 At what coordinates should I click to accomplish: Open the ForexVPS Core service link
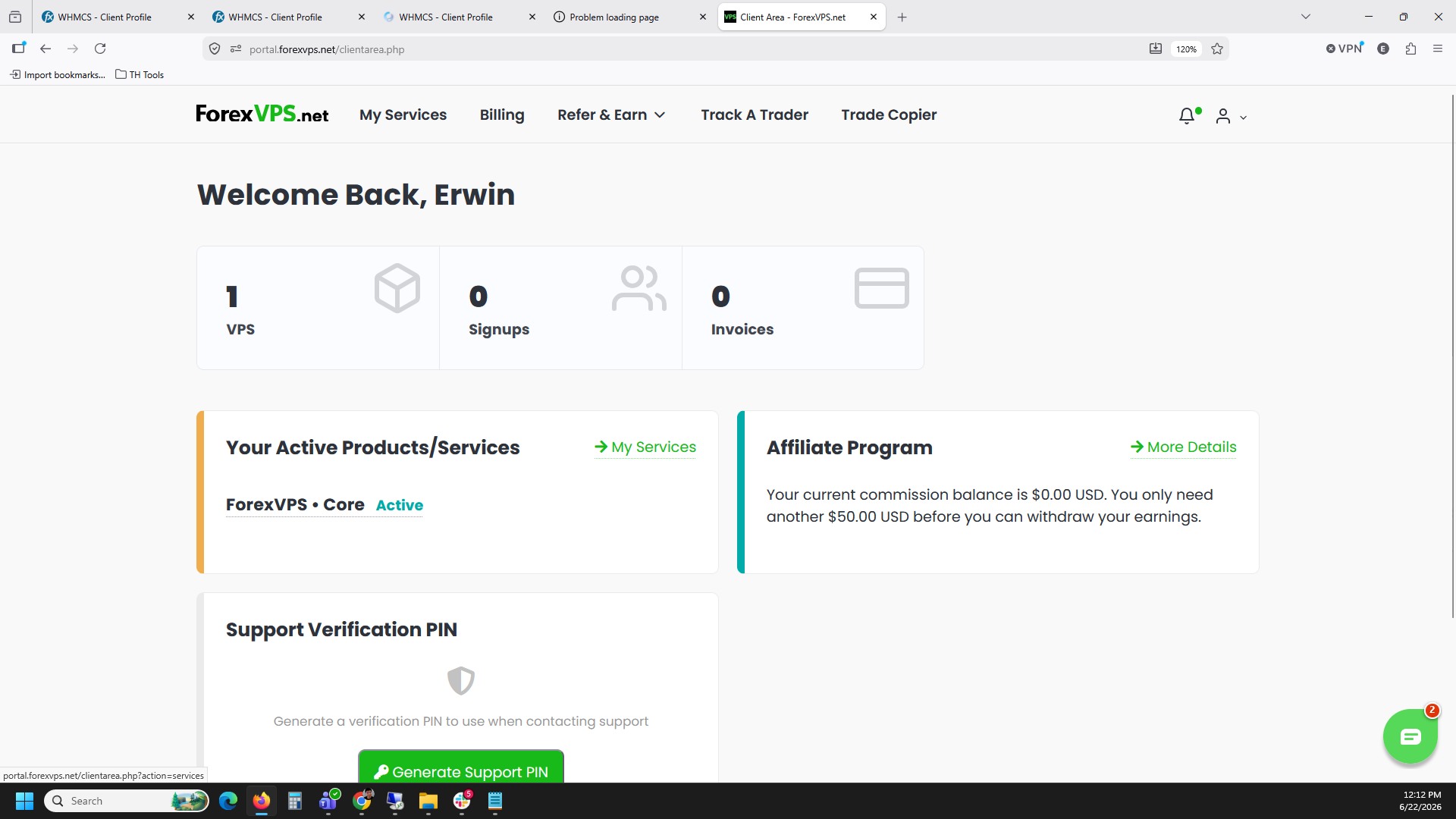tap(295, 505)
